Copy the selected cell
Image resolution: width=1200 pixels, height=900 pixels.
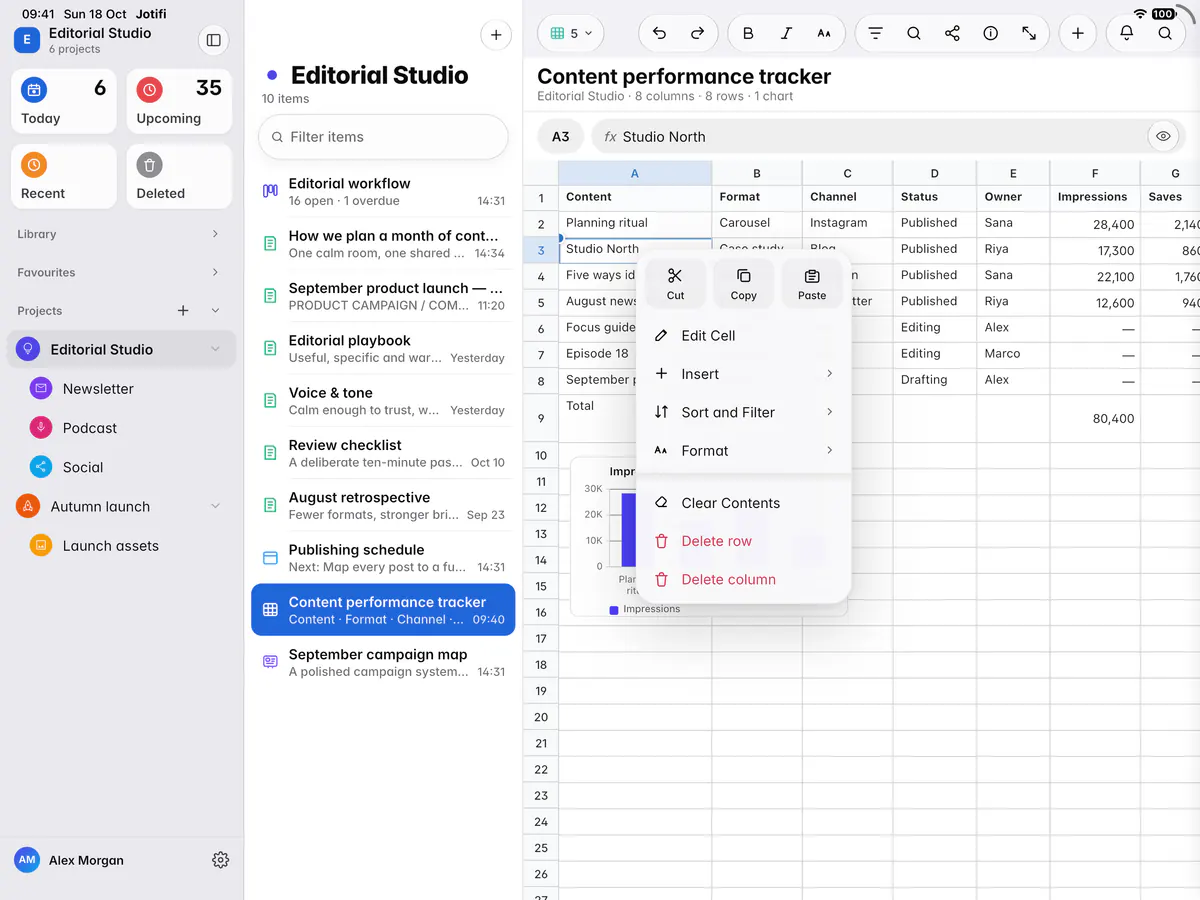[743, 283]
